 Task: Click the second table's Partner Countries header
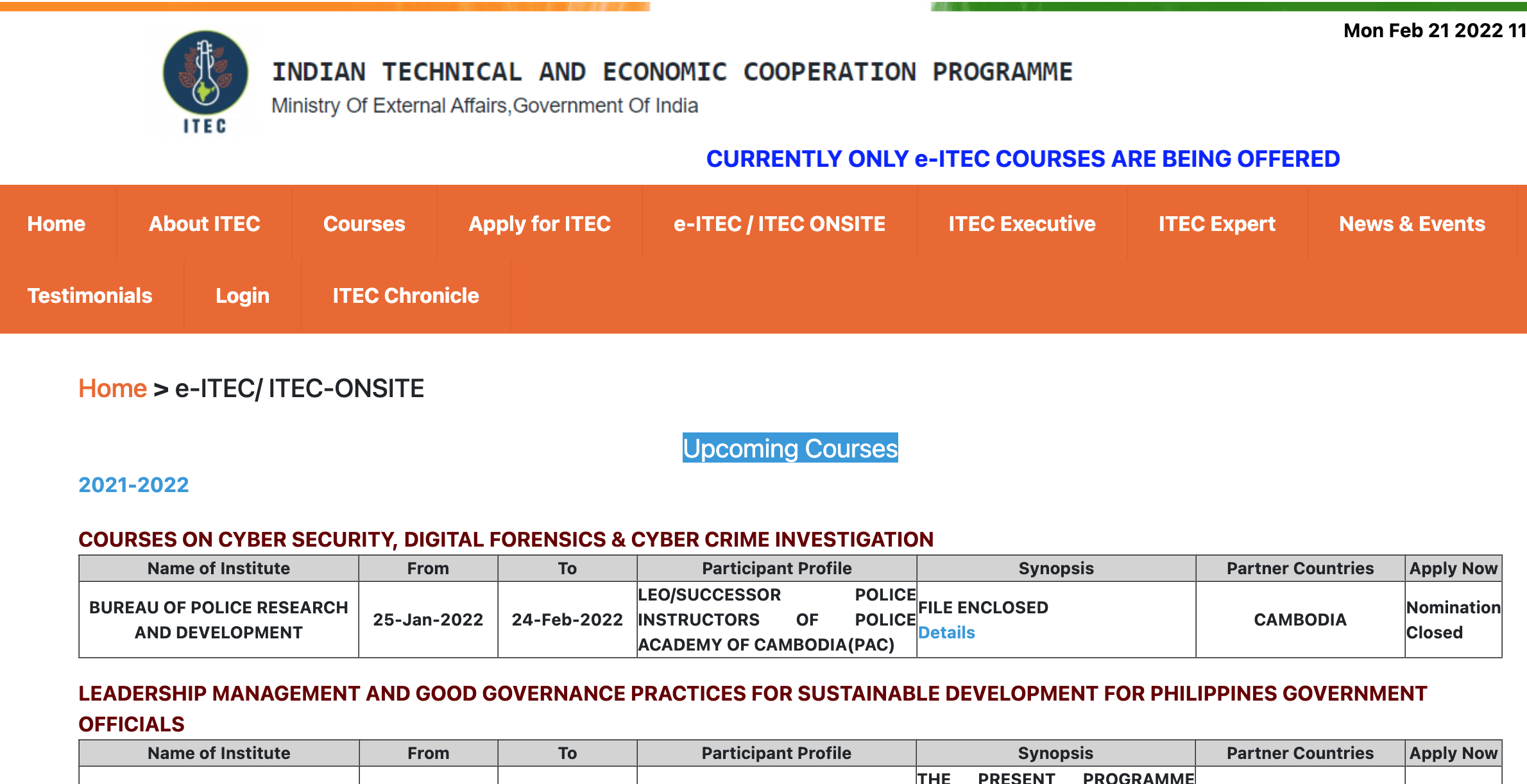pyautogui.click(x=1300, y=753)
